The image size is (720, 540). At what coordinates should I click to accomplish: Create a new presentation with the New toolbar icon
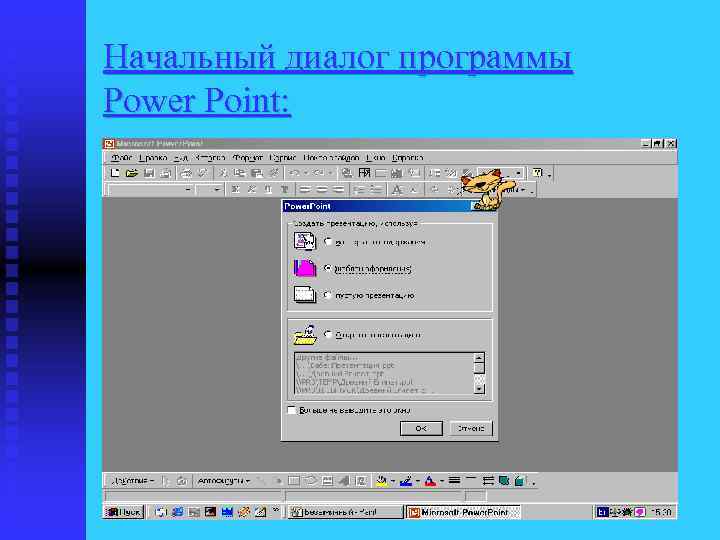(115, 173)
